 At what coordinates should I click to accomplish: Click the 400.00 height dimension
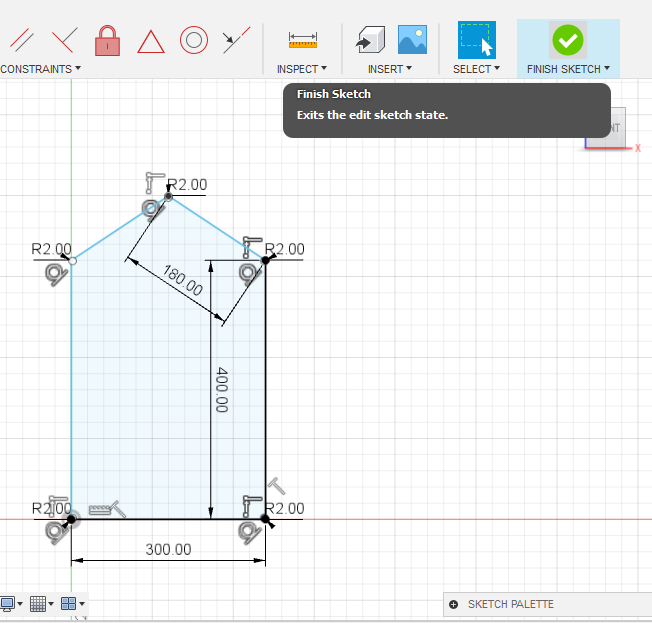(x=222, y=390)
